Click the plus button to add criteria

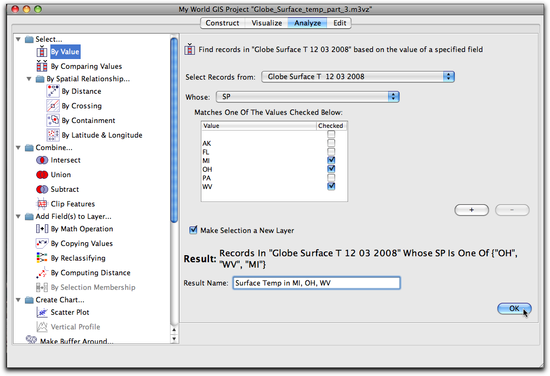coord(471,210)
